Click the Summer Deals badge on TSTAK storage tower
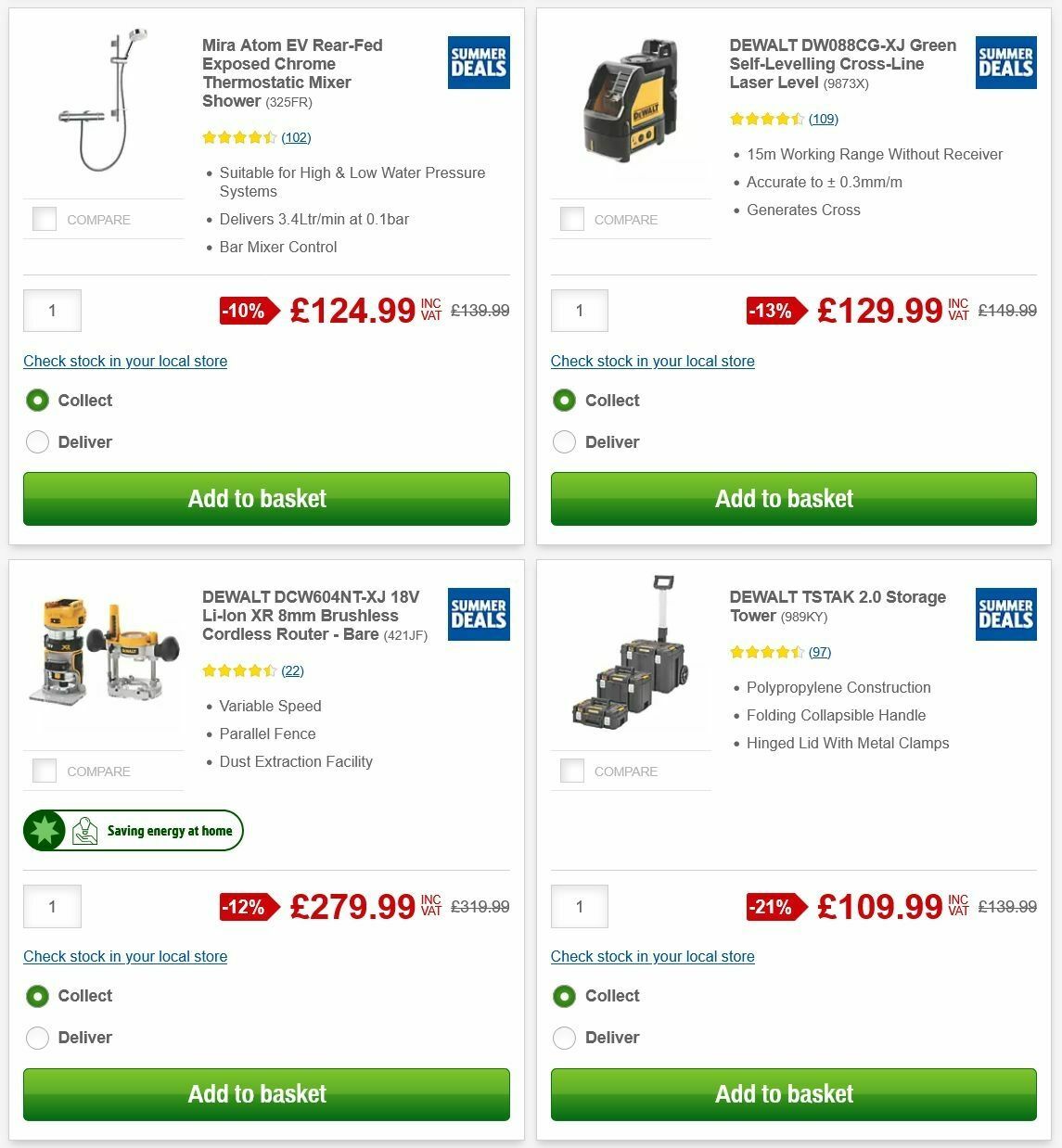 1005,614
